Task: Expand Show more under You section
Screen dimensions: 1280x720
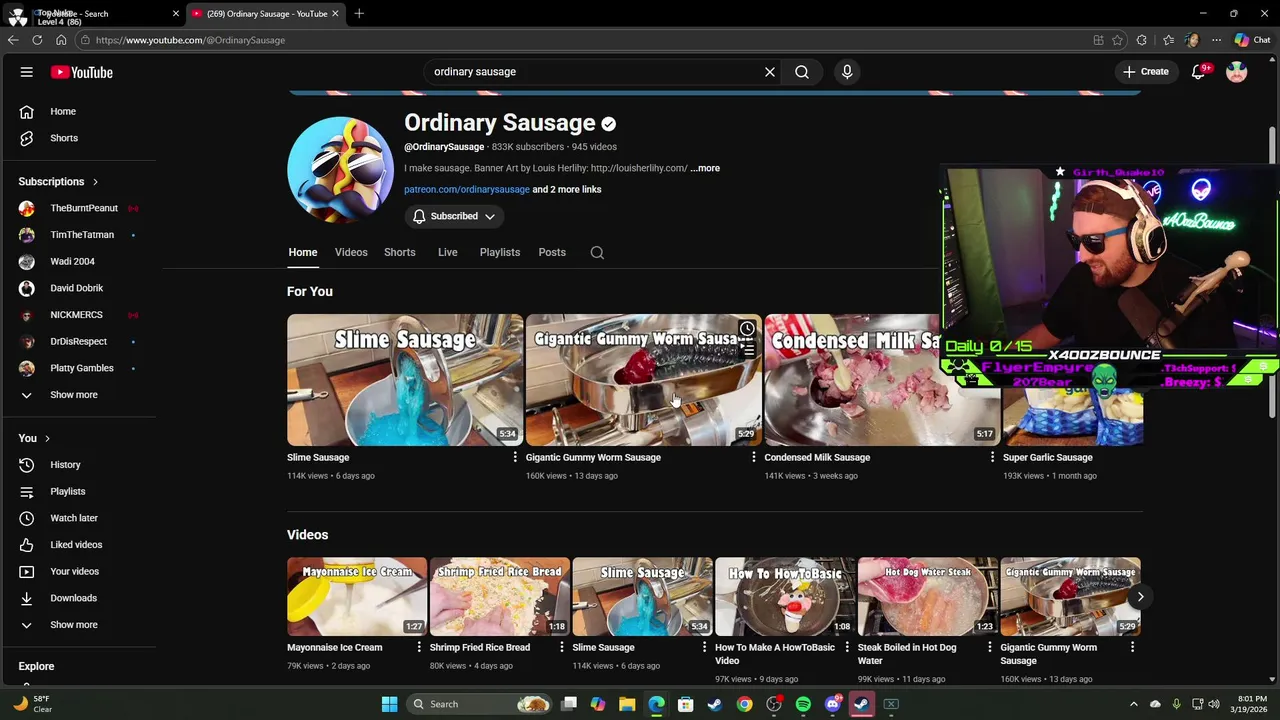Action: pos(73,625)
